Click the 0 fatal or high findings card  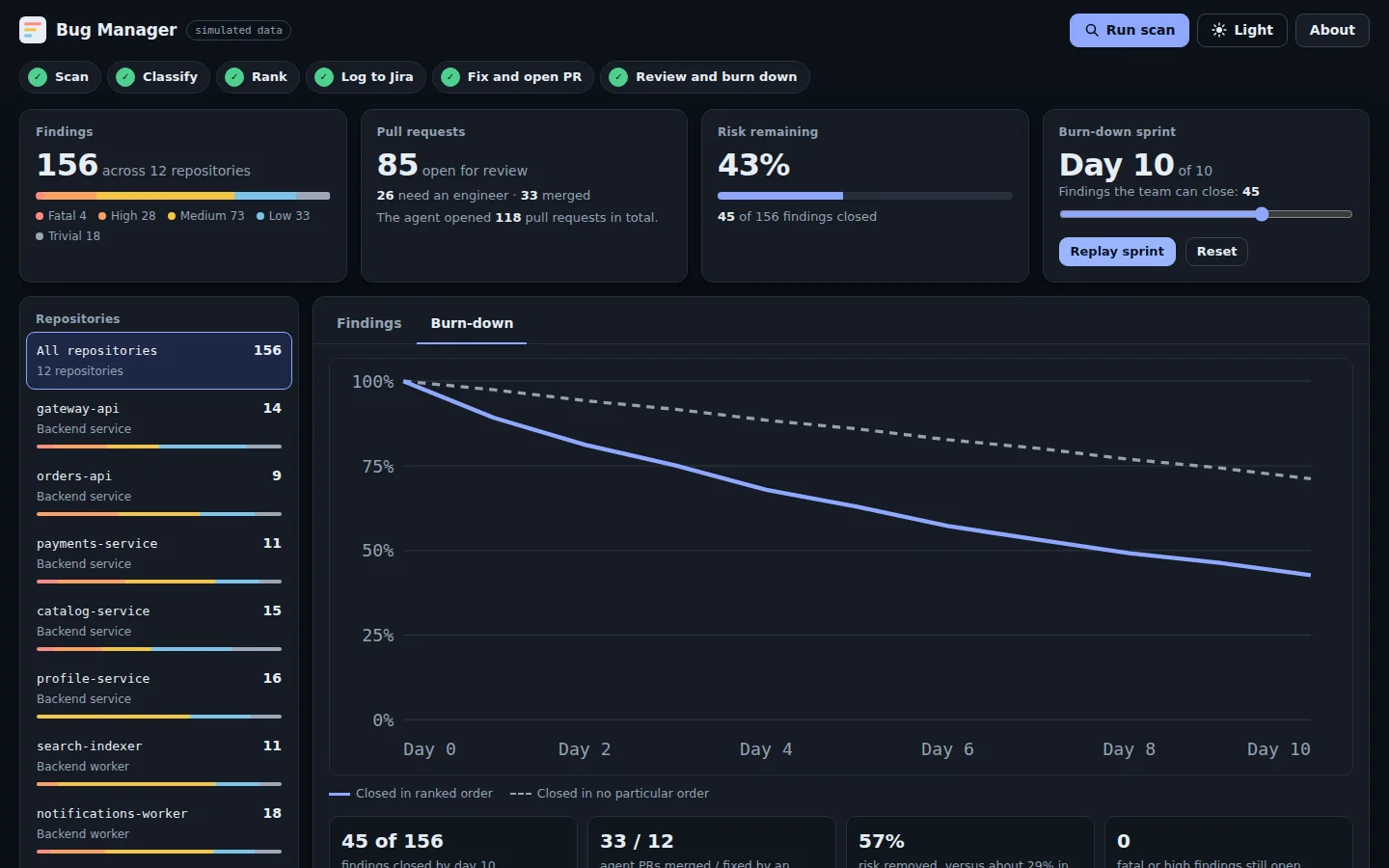click(1229, 843)
